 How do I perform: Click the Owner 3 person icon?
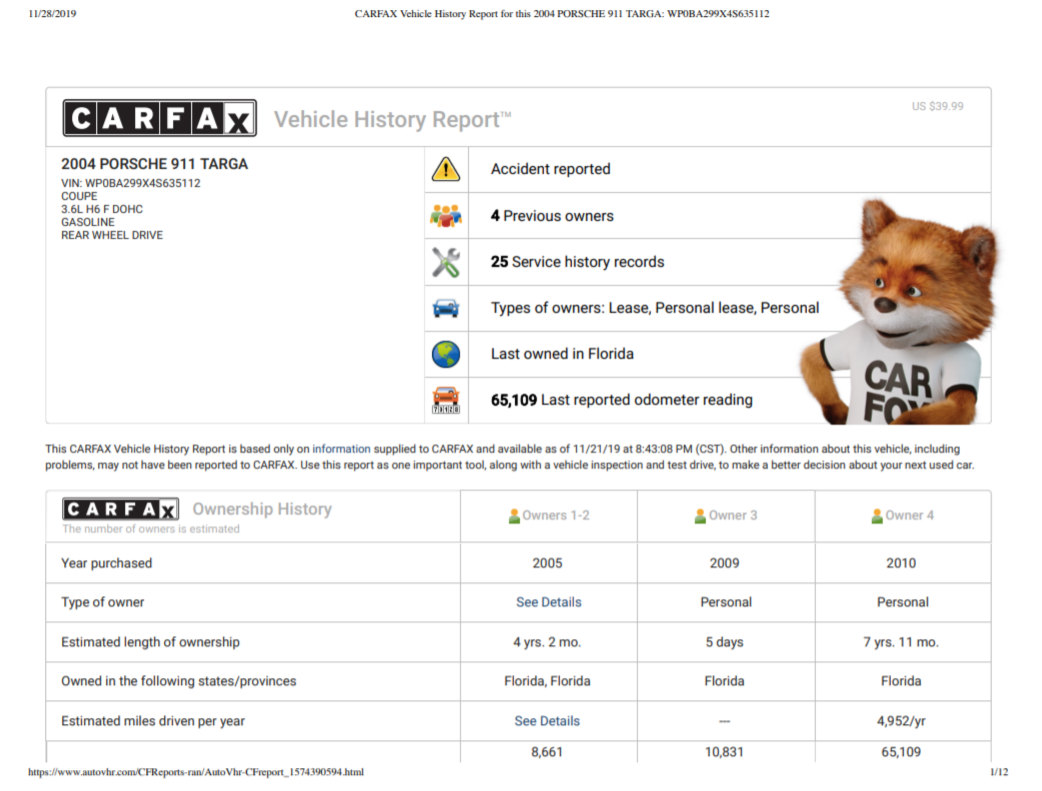[x=700, y=516]
